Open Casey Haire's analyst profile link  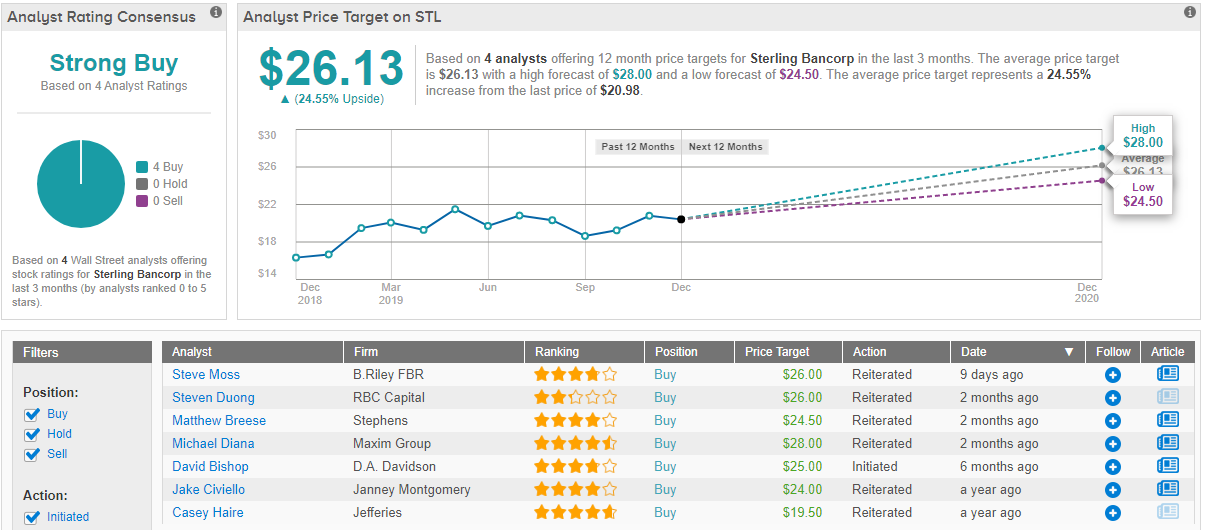[207, 512]
